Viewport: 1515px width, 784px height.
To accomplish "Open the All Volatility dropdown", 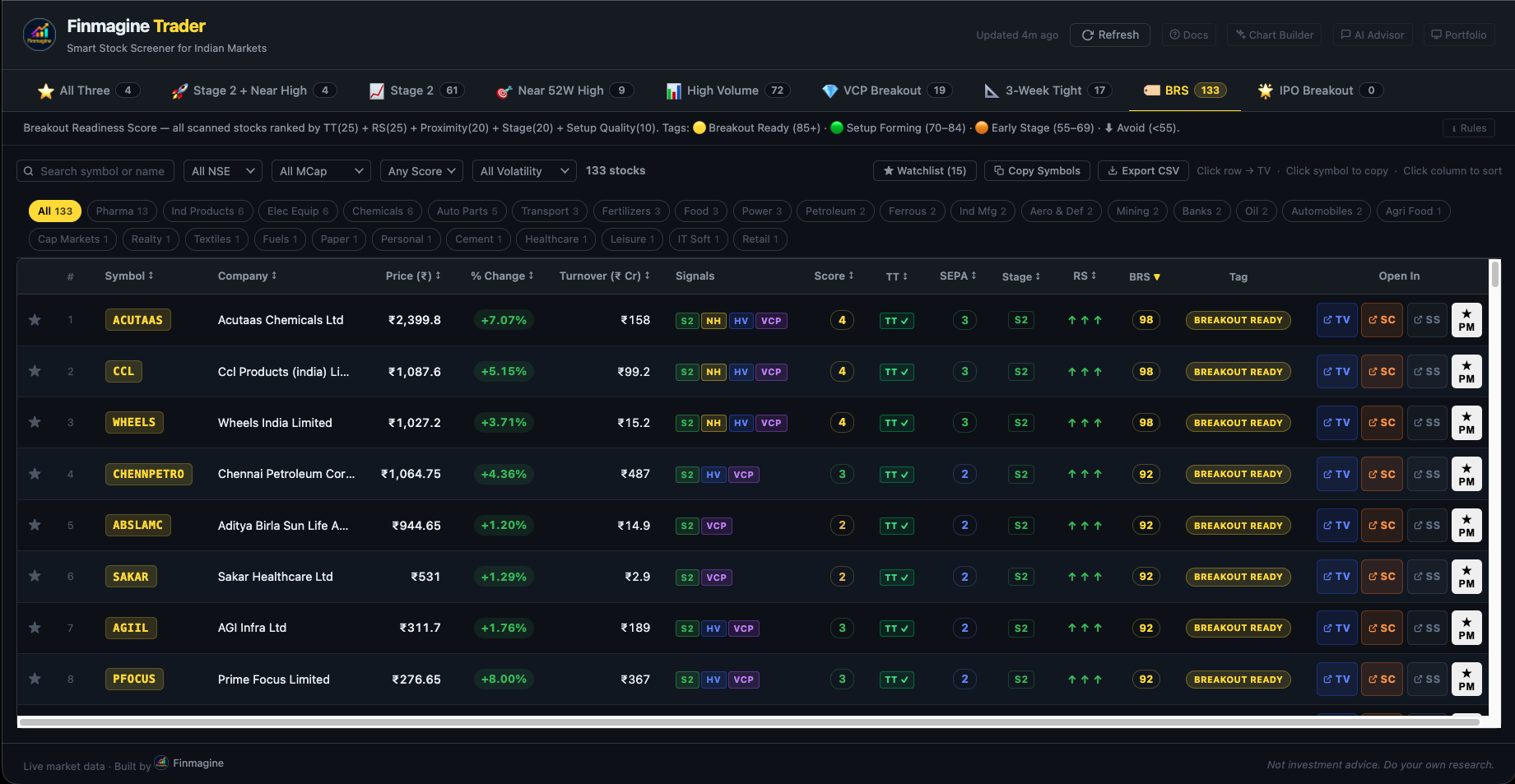I will (x=524, y=170).
